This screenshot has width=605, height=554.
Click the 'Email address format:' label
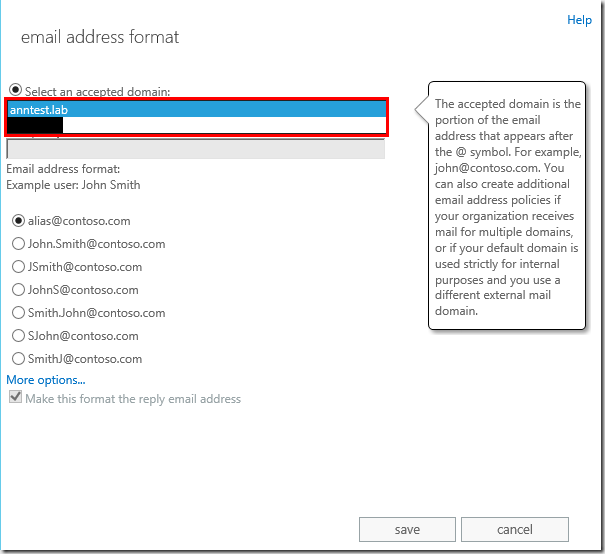[x=63, y=169]
